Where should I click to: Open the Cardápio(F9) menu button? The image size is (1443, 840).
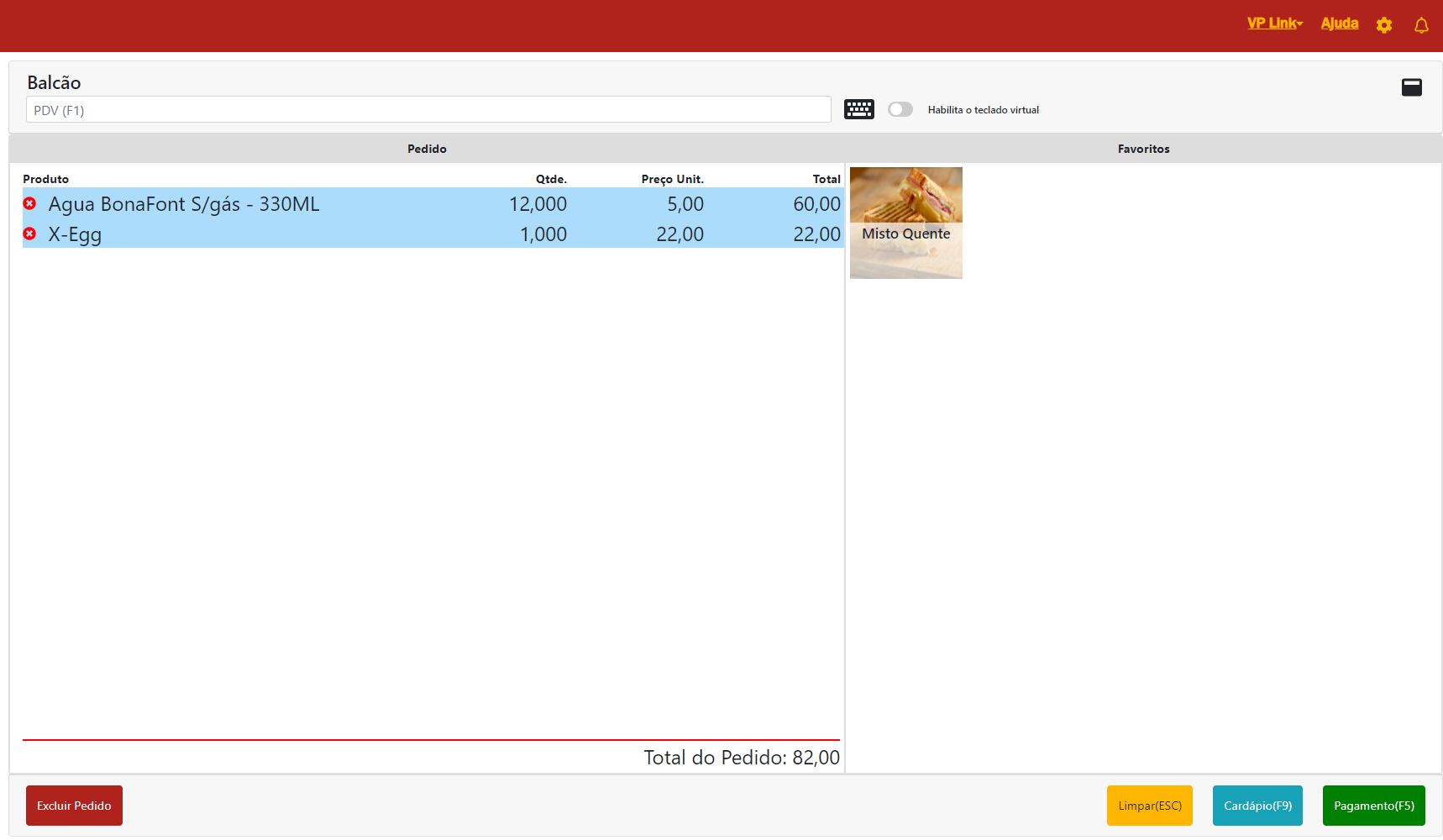click(1257, 806)
